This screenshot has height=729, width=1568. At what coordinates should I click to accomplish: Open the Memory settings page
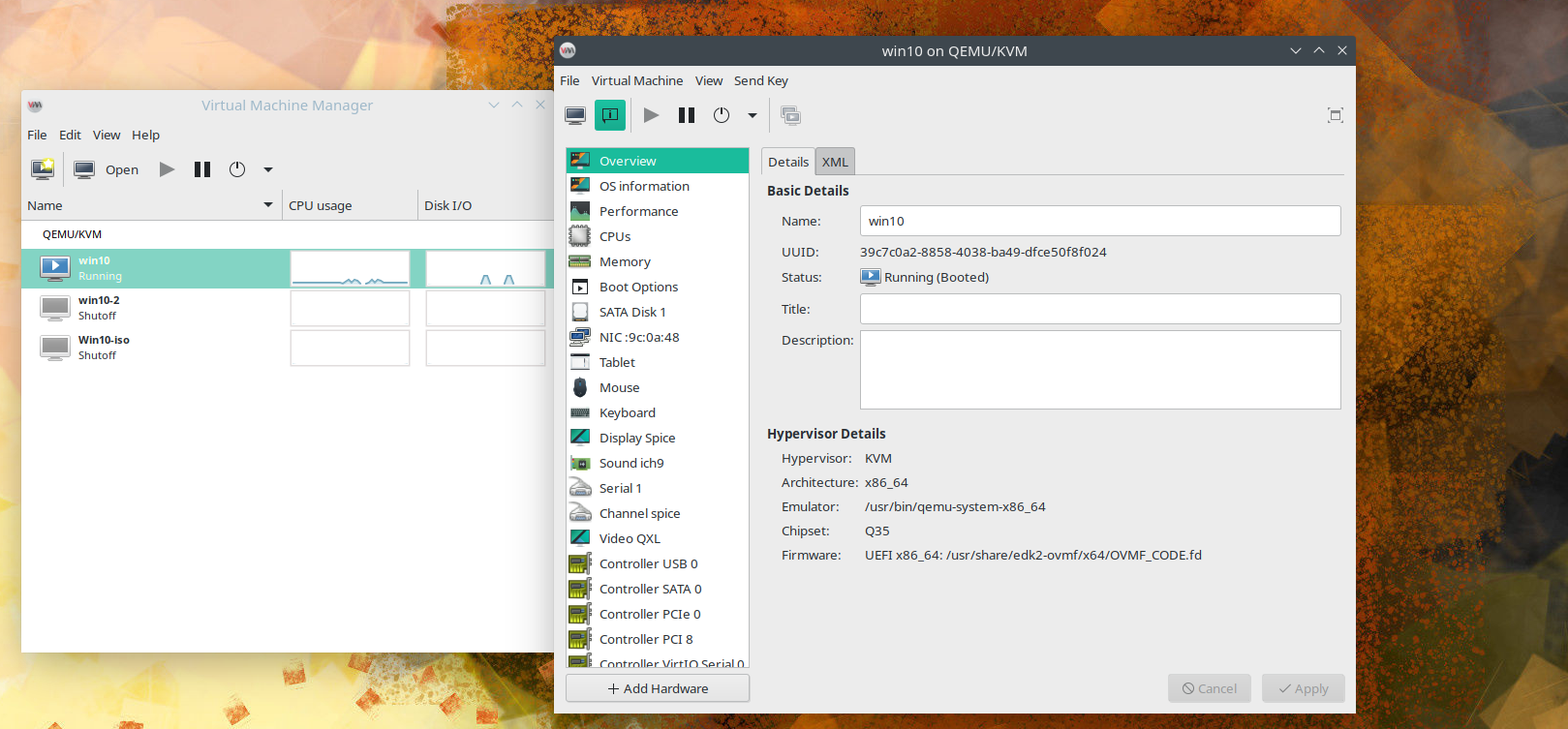click(x=658, y=261)
